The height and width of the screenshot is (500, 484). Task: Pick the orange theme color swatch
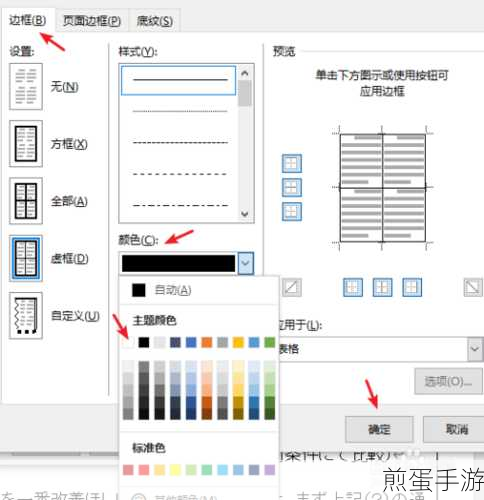[207, 342]
